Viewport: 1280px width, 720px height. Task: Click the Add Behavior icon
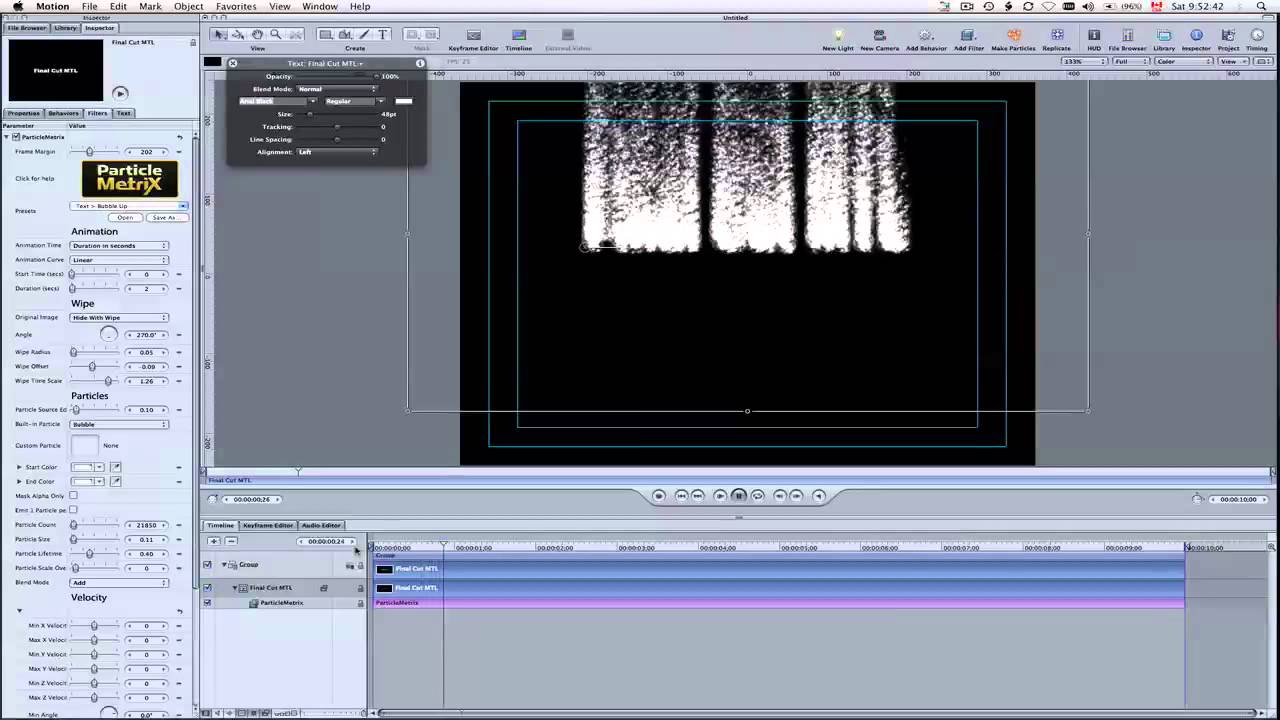(x=926, y=39)
